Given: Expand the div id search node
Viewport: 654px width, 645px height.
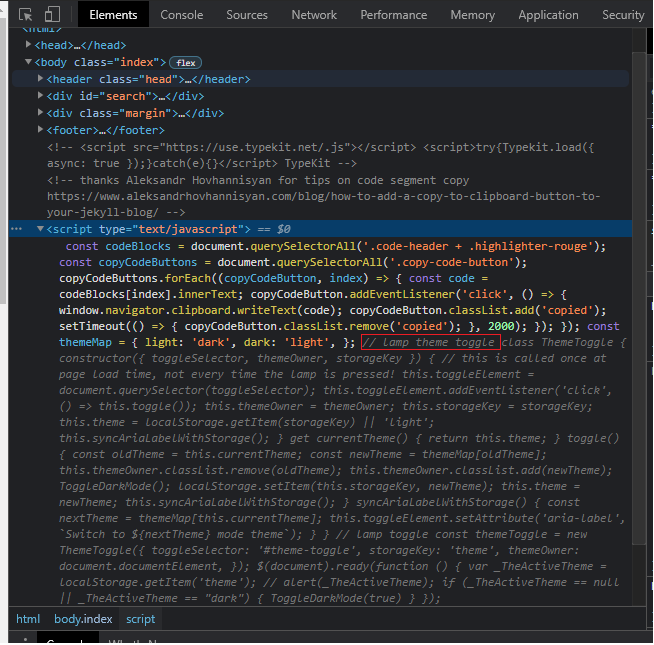Looking at the screenshot, I should [40, 96].
